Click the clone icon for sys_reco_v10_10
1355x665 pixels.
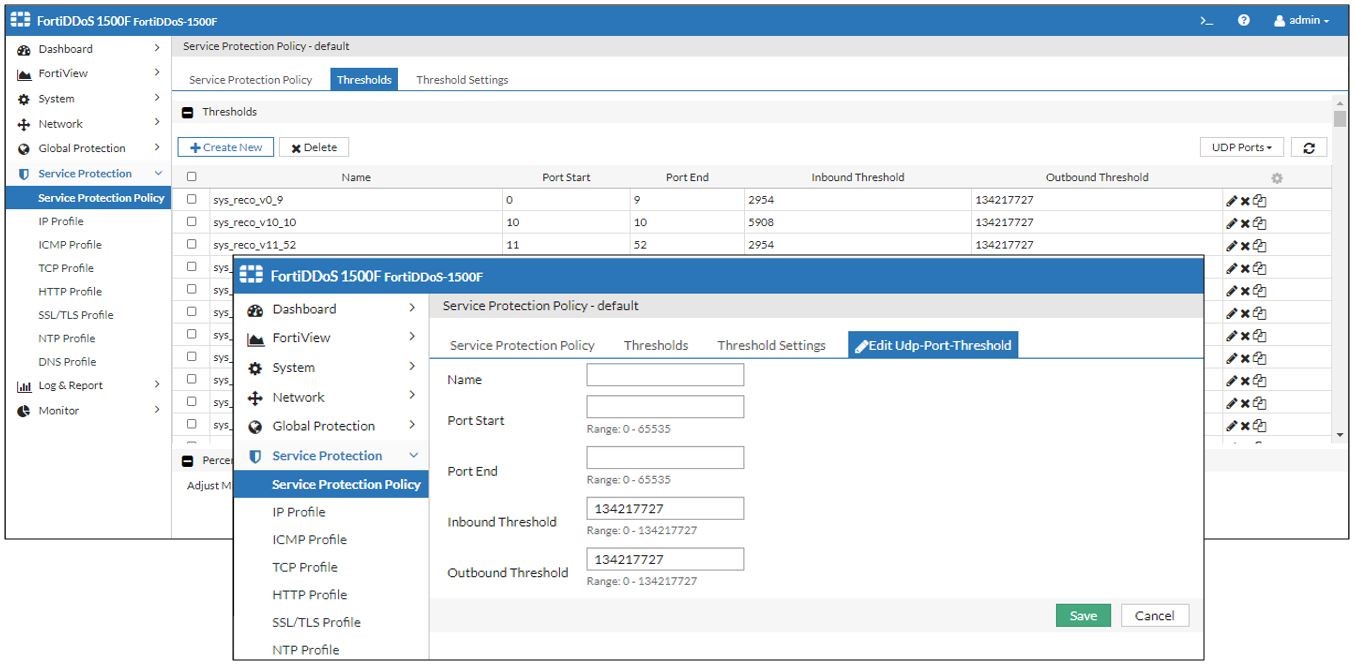1260,223
